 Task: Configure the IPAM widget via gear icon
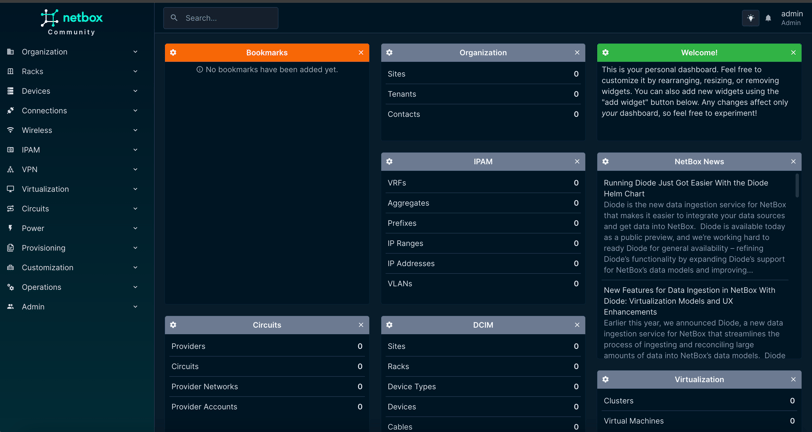coord(389,162)
